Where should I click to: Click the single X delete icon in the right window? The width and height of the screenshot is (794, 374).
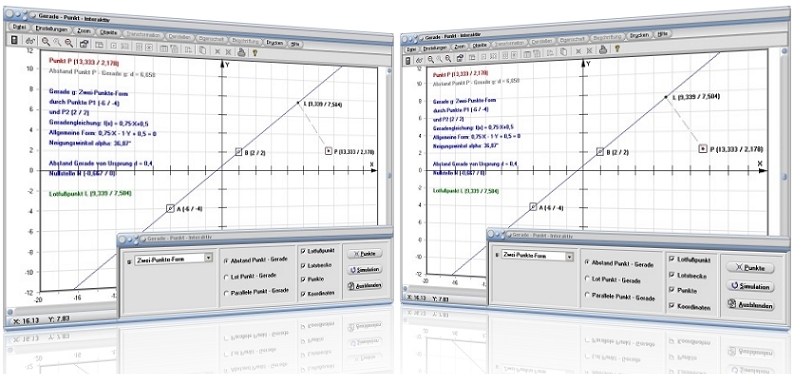[x=577, y=51]
